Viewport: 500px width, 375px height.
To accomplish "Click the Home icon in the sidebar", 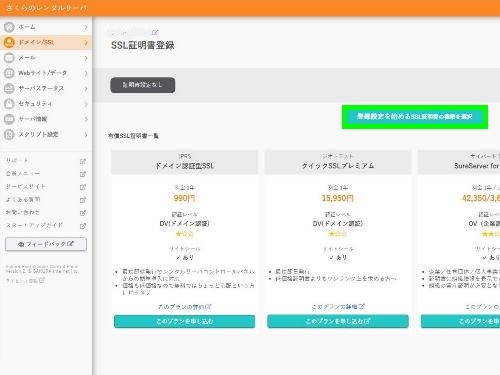I will click(x=9, y=27).
